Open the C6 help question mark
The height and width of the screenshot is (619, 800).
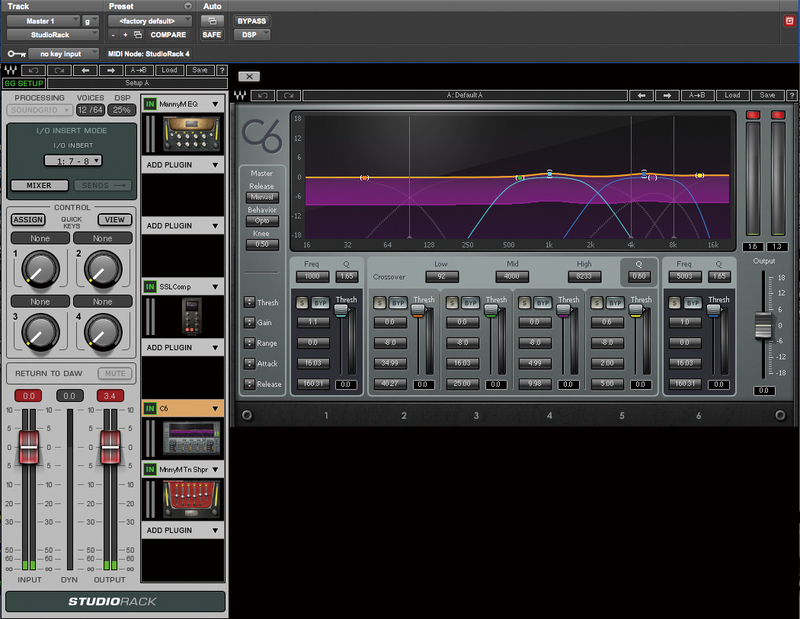point(791,95)
